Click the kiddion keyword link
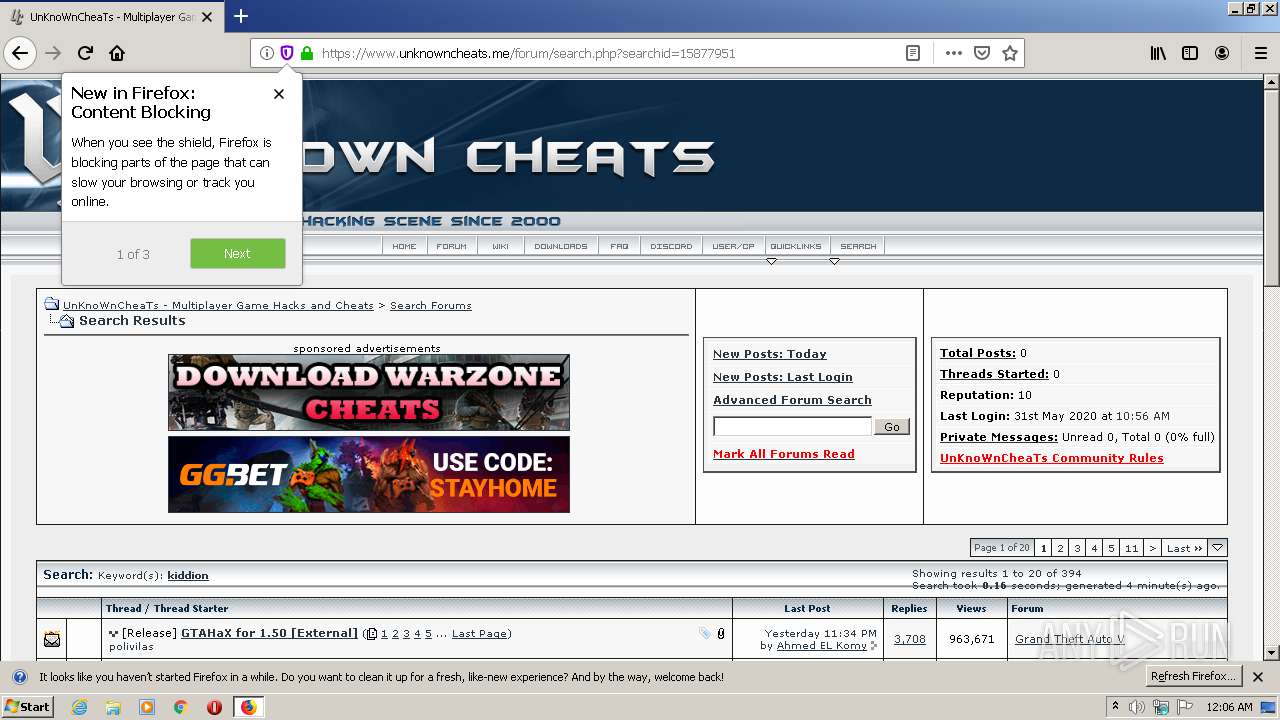The image size is (1280, 720). point(188,575)
